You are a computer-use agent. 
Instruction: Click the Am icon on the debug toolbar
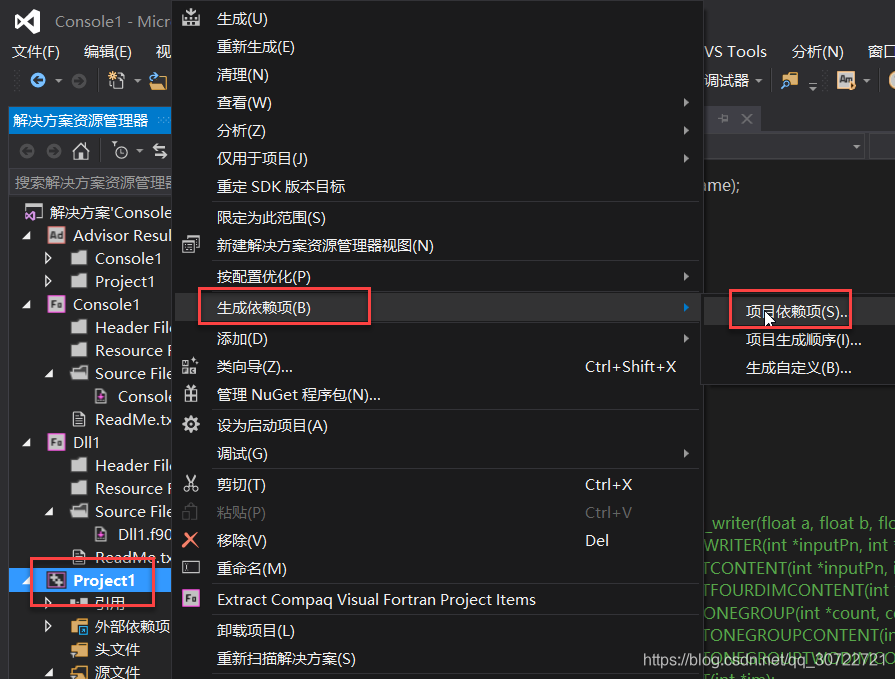click(845, 80)
